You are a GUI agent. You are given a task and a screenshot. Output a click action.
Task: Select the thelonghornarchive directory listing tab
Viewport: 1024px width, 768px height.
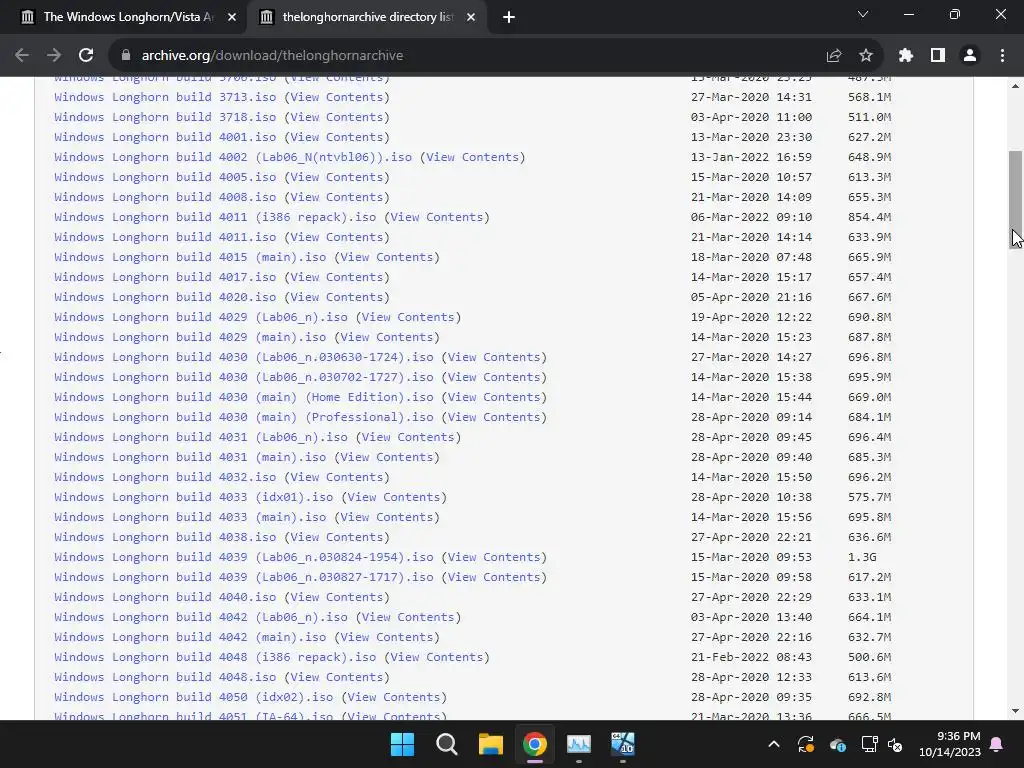368,17
